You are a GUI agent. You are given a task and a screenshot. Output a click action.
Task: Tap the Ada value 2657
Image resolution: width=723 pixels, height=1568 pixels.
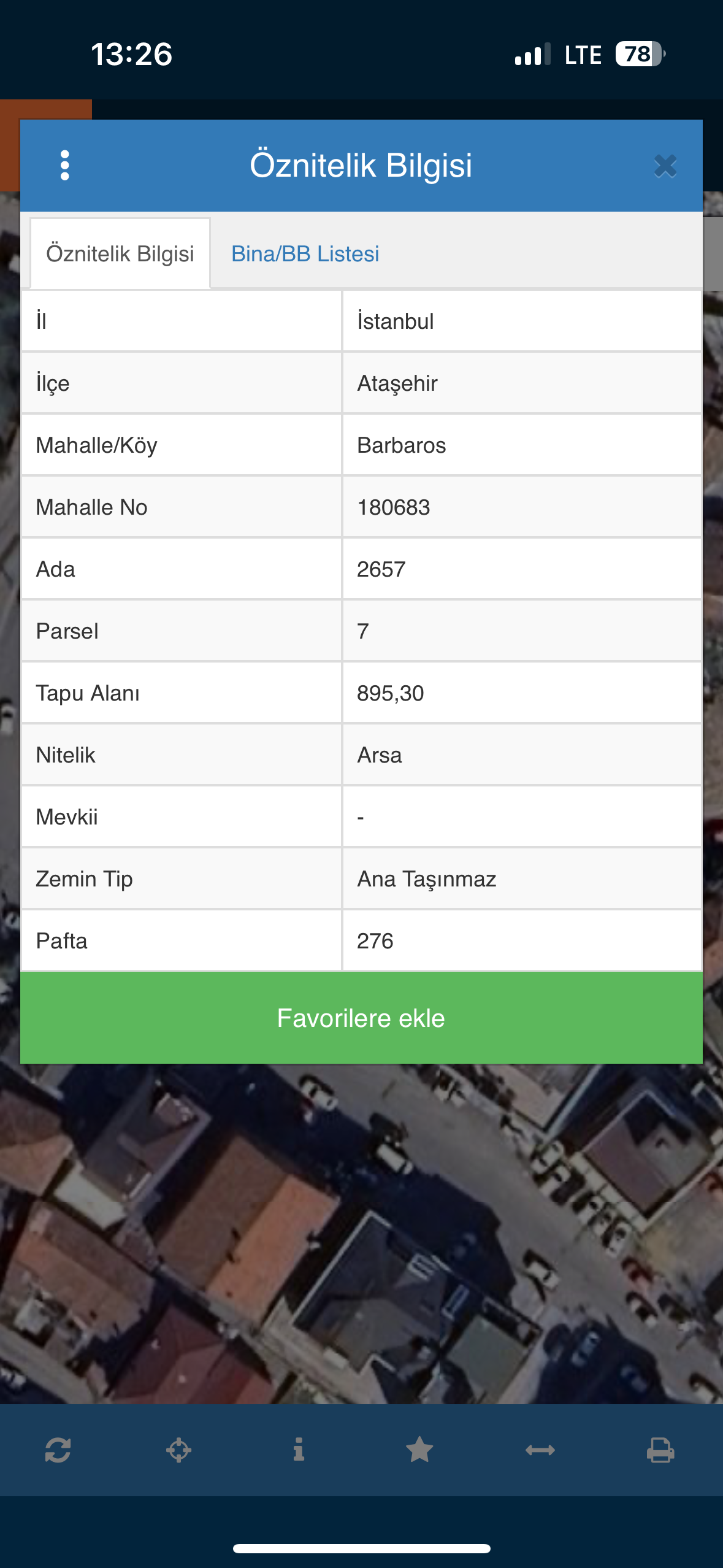click(381, 569)
